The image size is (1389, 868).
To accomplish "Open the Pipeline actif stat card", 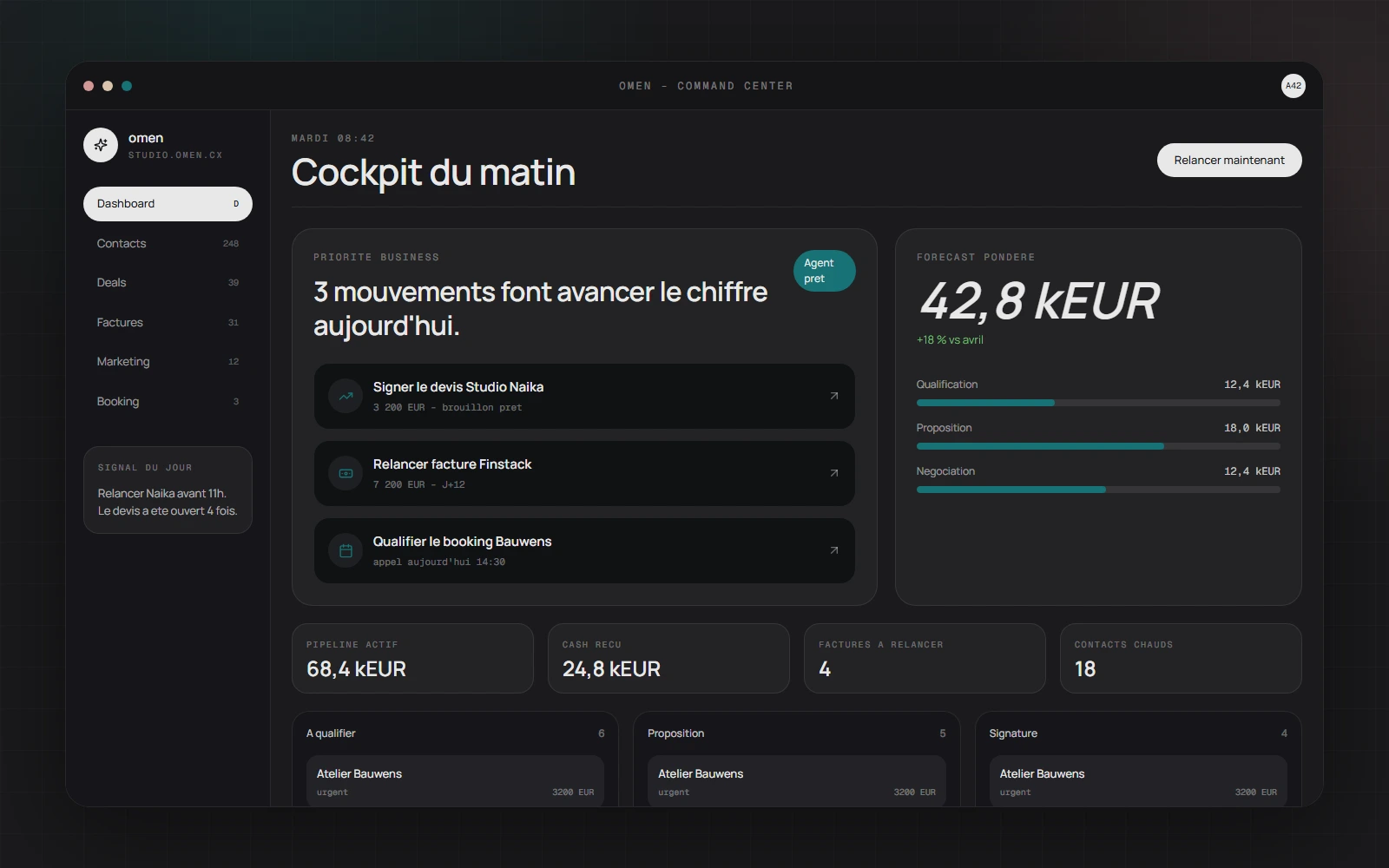I will 412,658.
